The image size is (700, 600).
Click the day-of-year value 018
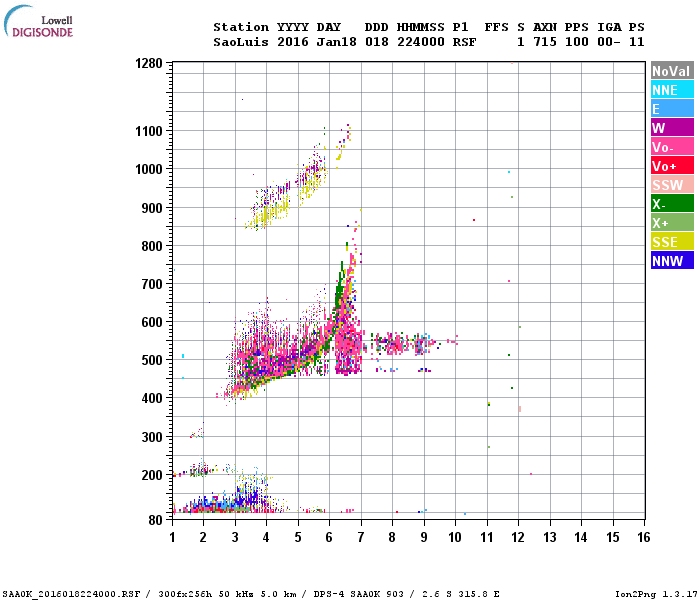[377, 42]
